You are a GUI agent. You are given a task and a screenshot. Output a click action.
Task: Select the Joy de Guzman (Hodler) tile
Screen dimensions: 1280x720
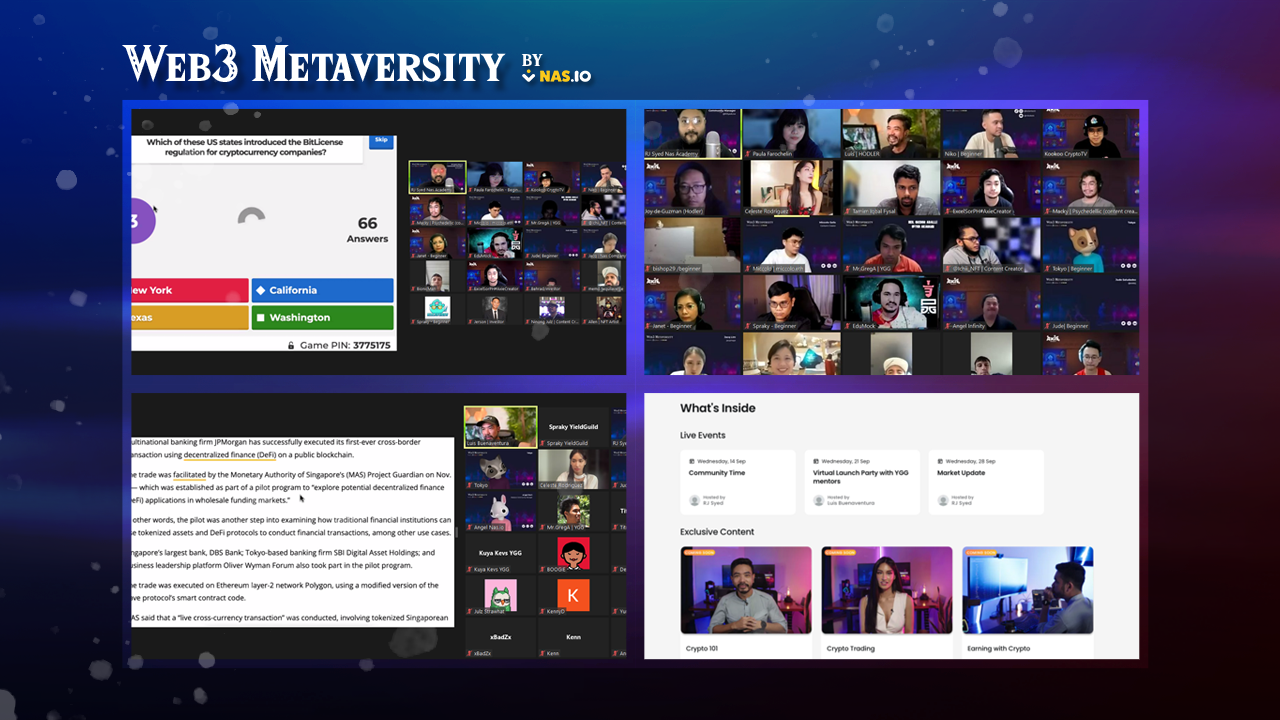tap(693, 188)
